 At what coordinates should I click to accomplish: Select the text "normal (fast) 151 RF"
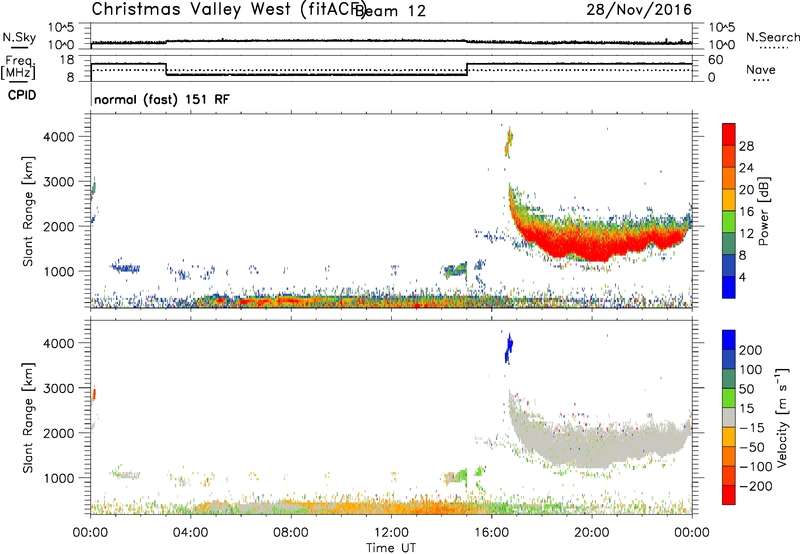162,99
